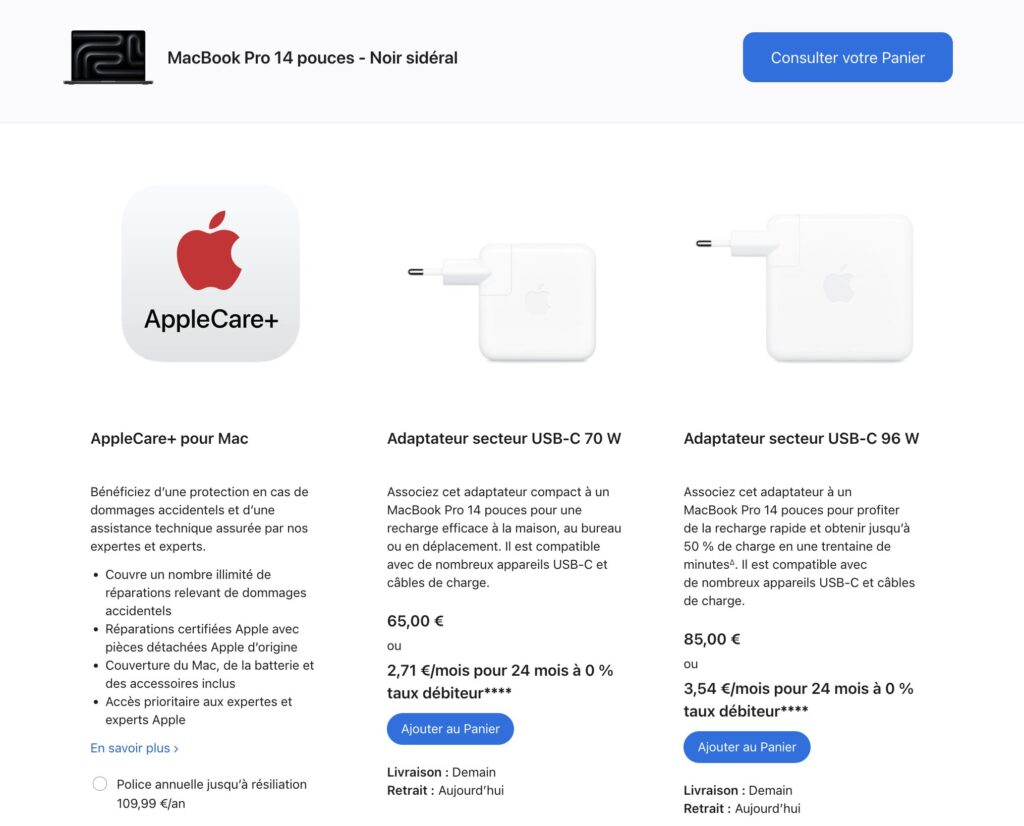
Task: Click the 2,71 €/mois financing offer text
Action: coord(500,681)
